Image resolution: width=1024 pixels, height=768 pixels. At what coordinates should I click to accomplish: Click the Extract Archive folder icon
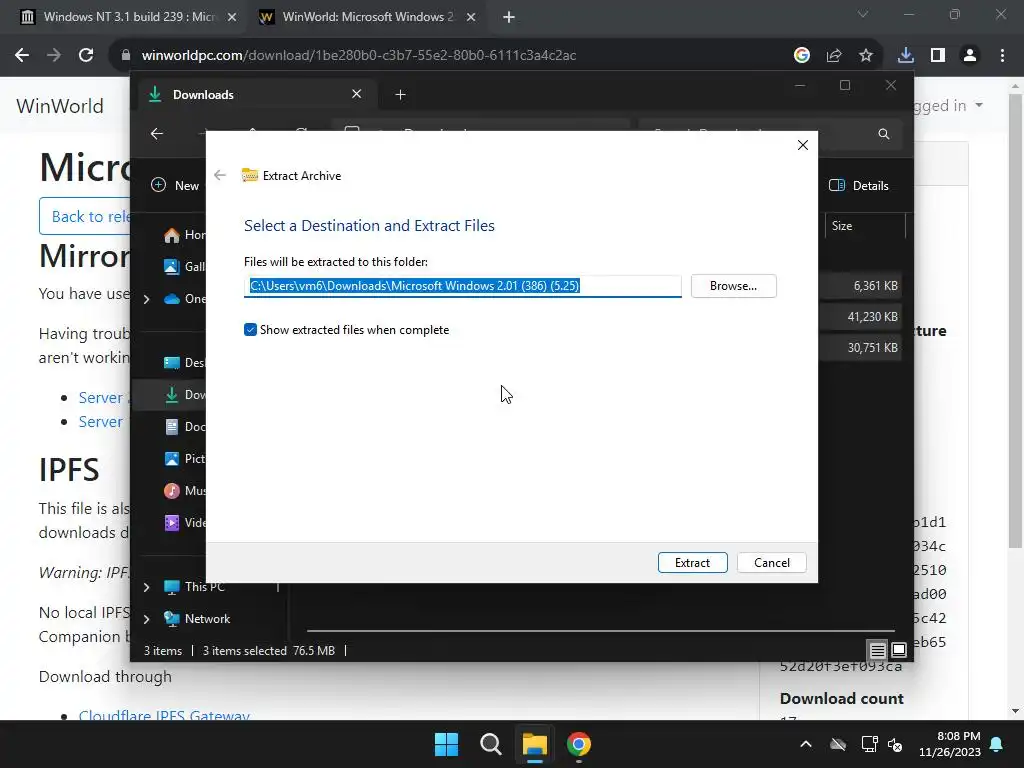click(x=249, y=175)
